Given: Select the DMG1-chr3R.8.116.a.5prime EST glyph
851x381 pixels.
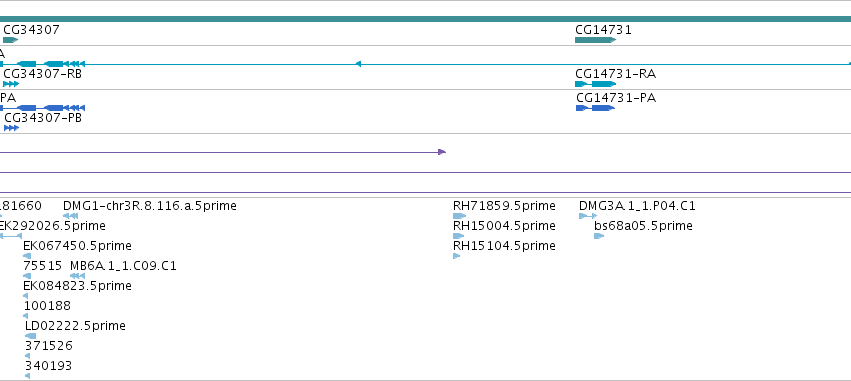Looking at the screenshot, I should point(71,216).
